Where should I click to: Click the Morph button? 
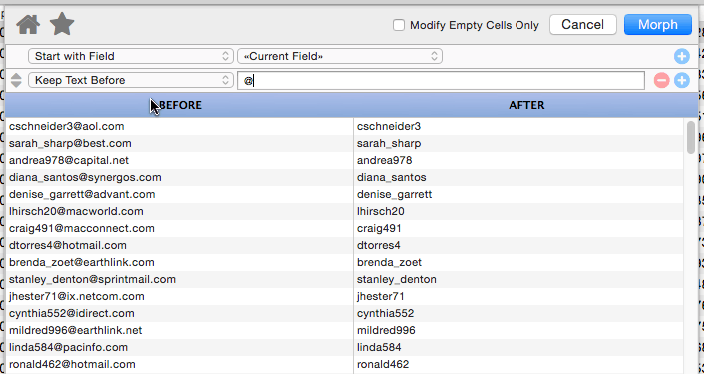[x=658, y=24]
